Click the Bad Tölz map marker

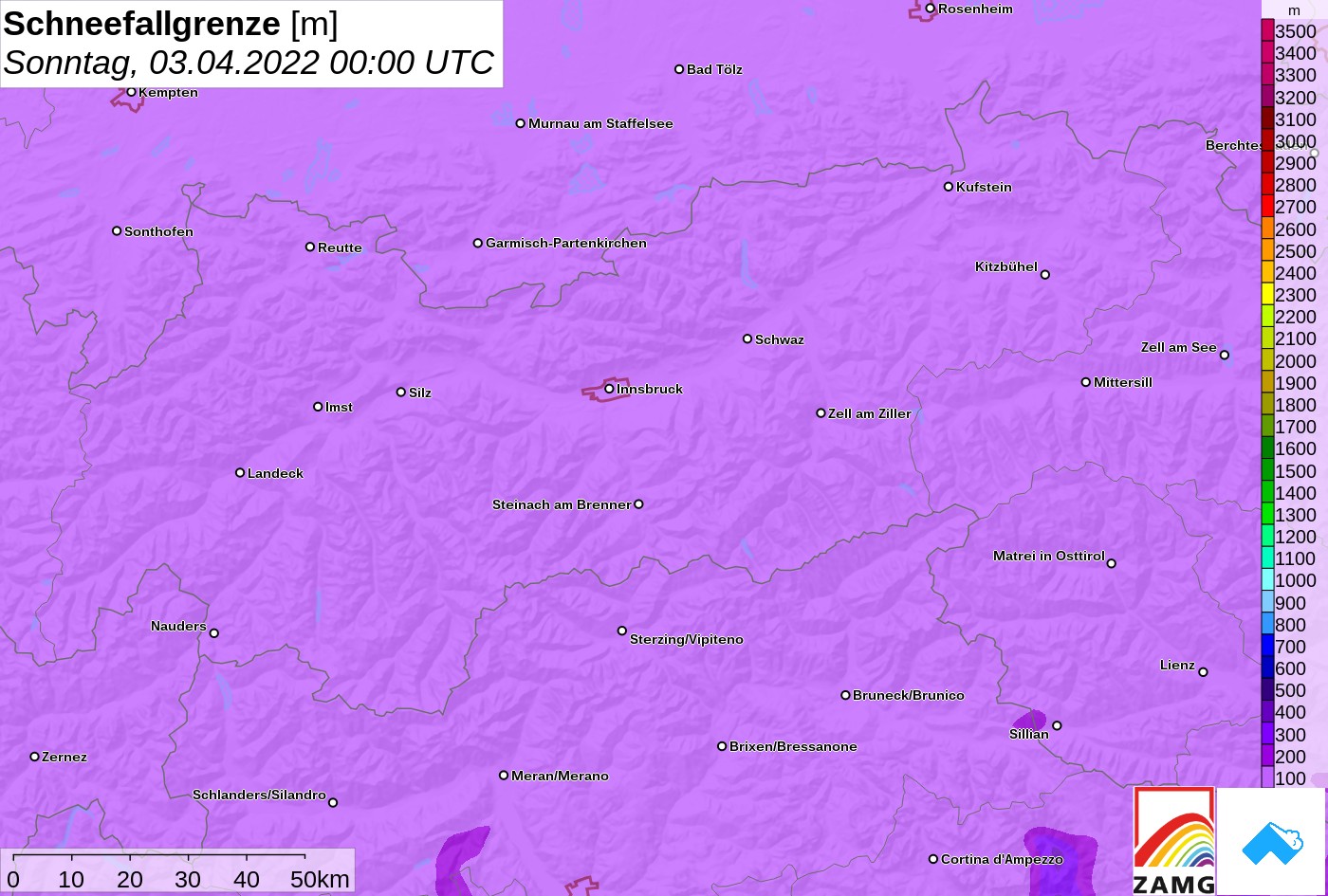(x=679, y=69)
